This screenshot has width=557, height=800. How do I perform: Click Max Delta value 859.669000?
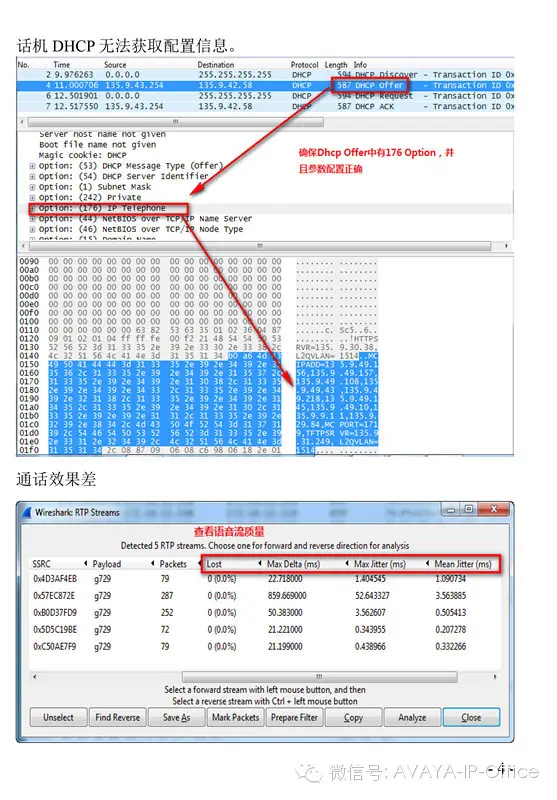[287, 595]
